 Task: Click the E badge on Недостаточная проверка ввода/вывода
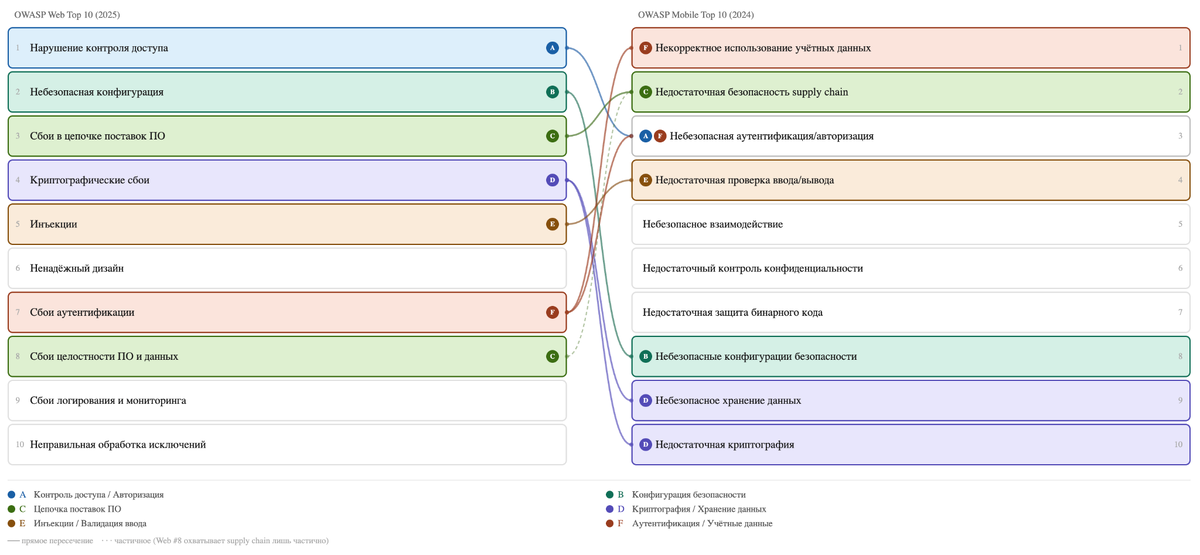[646, 180]
